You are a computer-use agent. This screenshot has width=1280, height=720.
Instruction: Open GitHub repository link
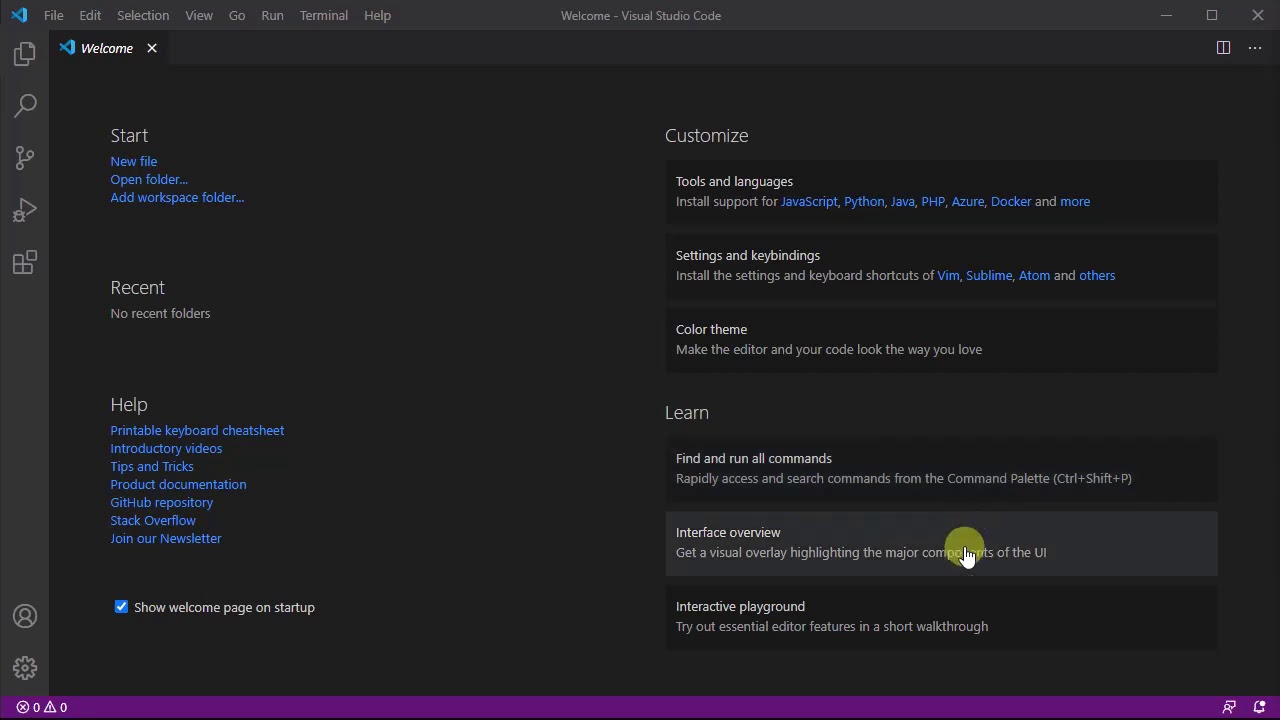(x=161, y=502)
